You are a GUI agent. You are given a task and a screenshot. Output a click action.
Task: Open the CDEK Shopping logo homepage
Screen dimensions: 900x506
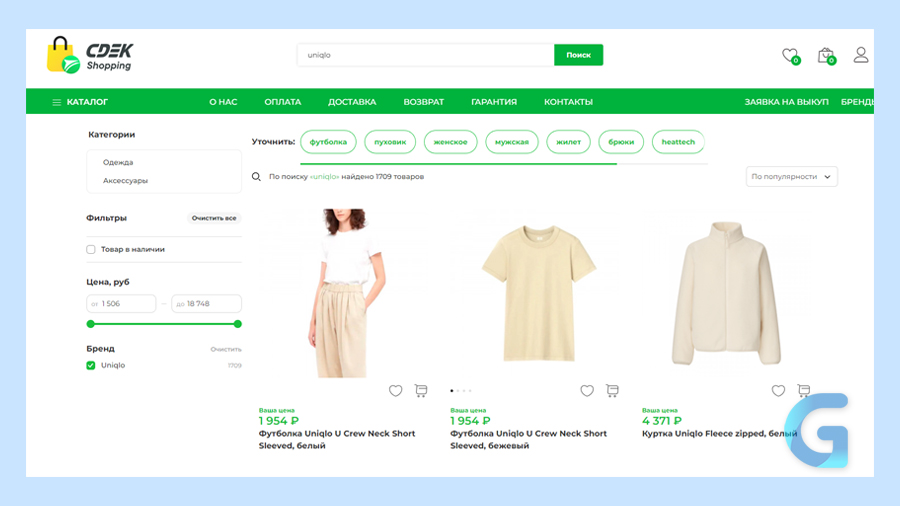tap(90, 55)
